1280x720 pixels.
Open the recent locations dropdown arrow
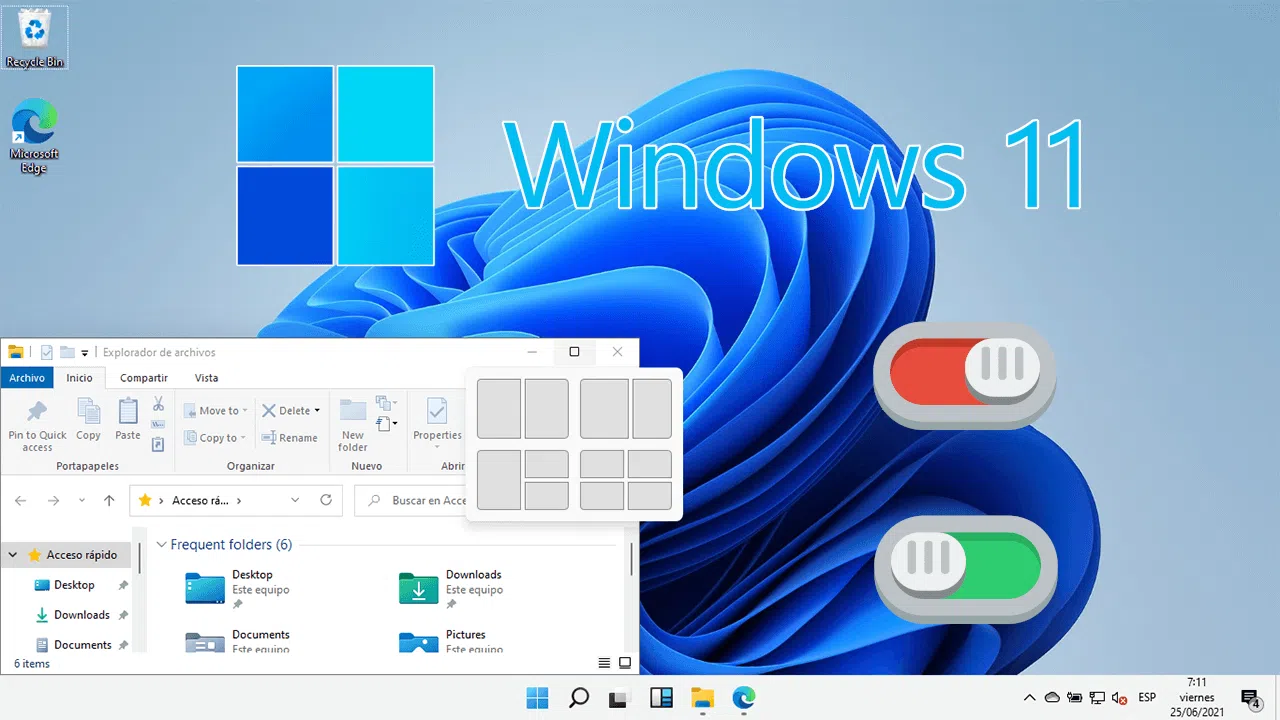click(82, 500)
